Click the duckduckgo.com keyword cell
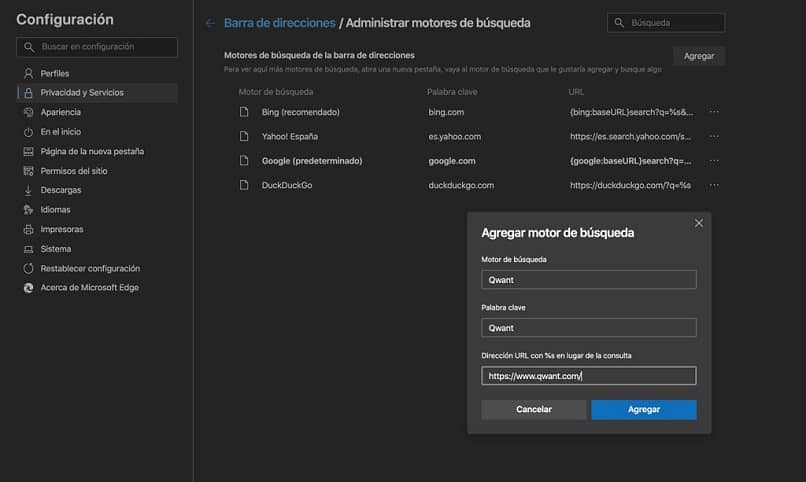The width and height of the screenshot is (806, 482). coord(461,185)
